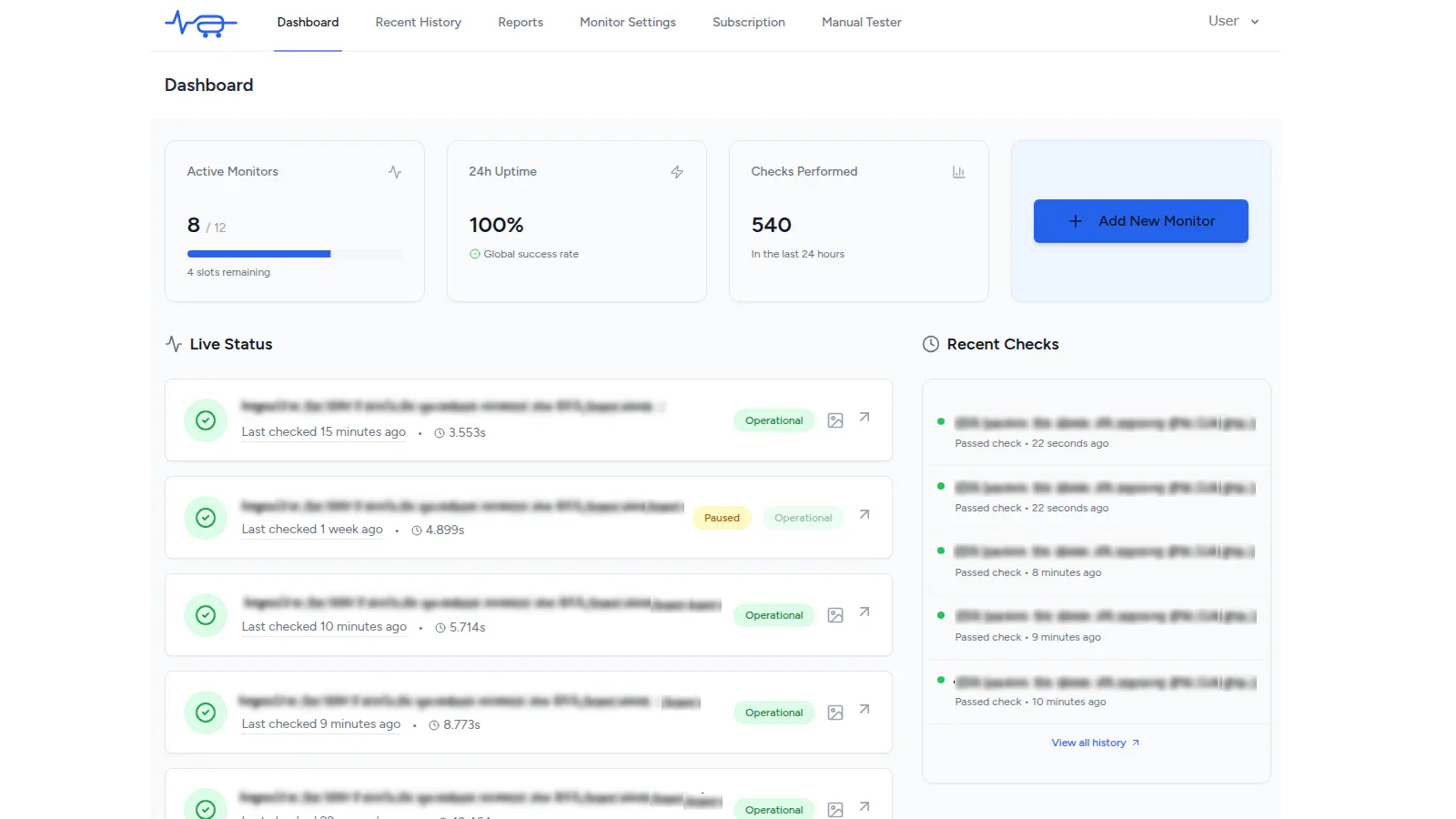Click Operational badge of monitor with 5.714s
This screenshot has height=819, width=1456.
tap(774, 615)
